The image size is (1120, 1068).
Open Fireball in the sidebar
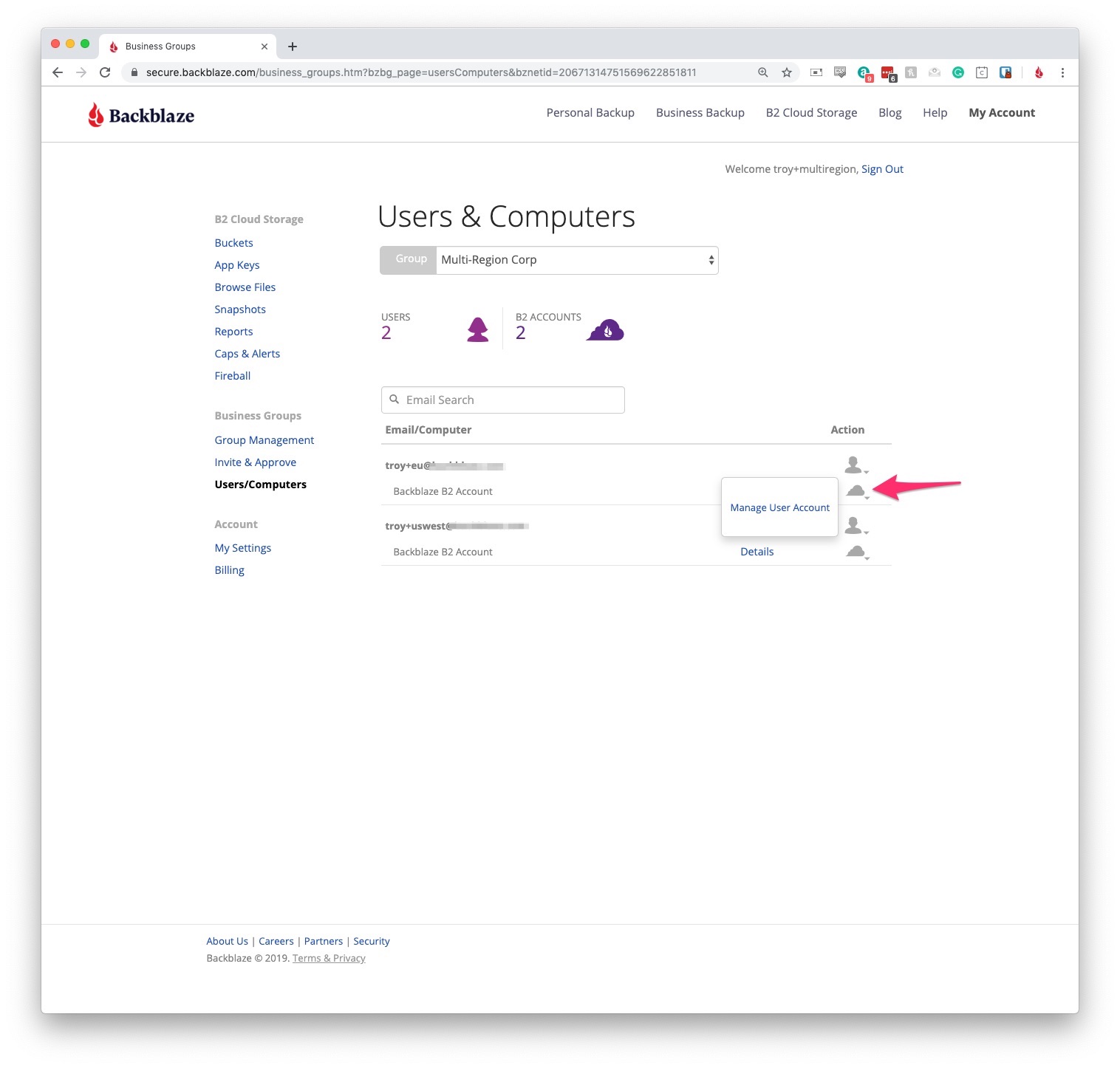233,376
